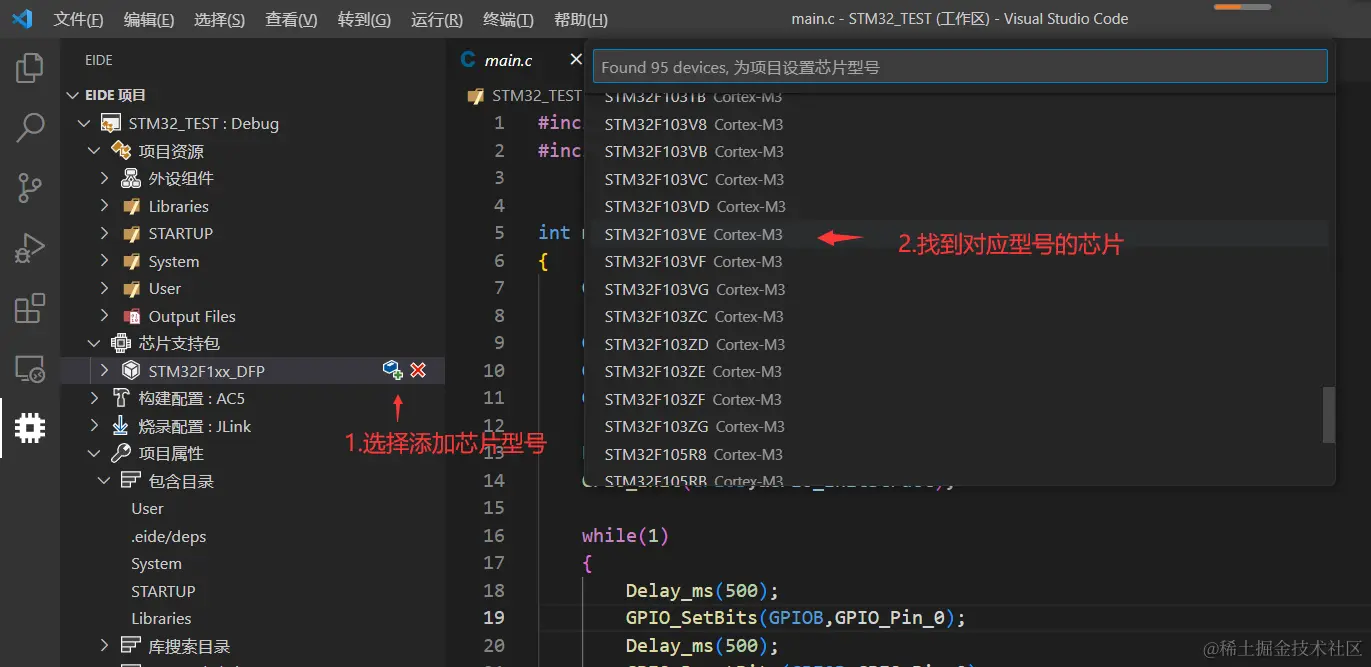Click the device list scrollbar thumb
This screenshot has height=667, width=1371.
[1329, 415]
